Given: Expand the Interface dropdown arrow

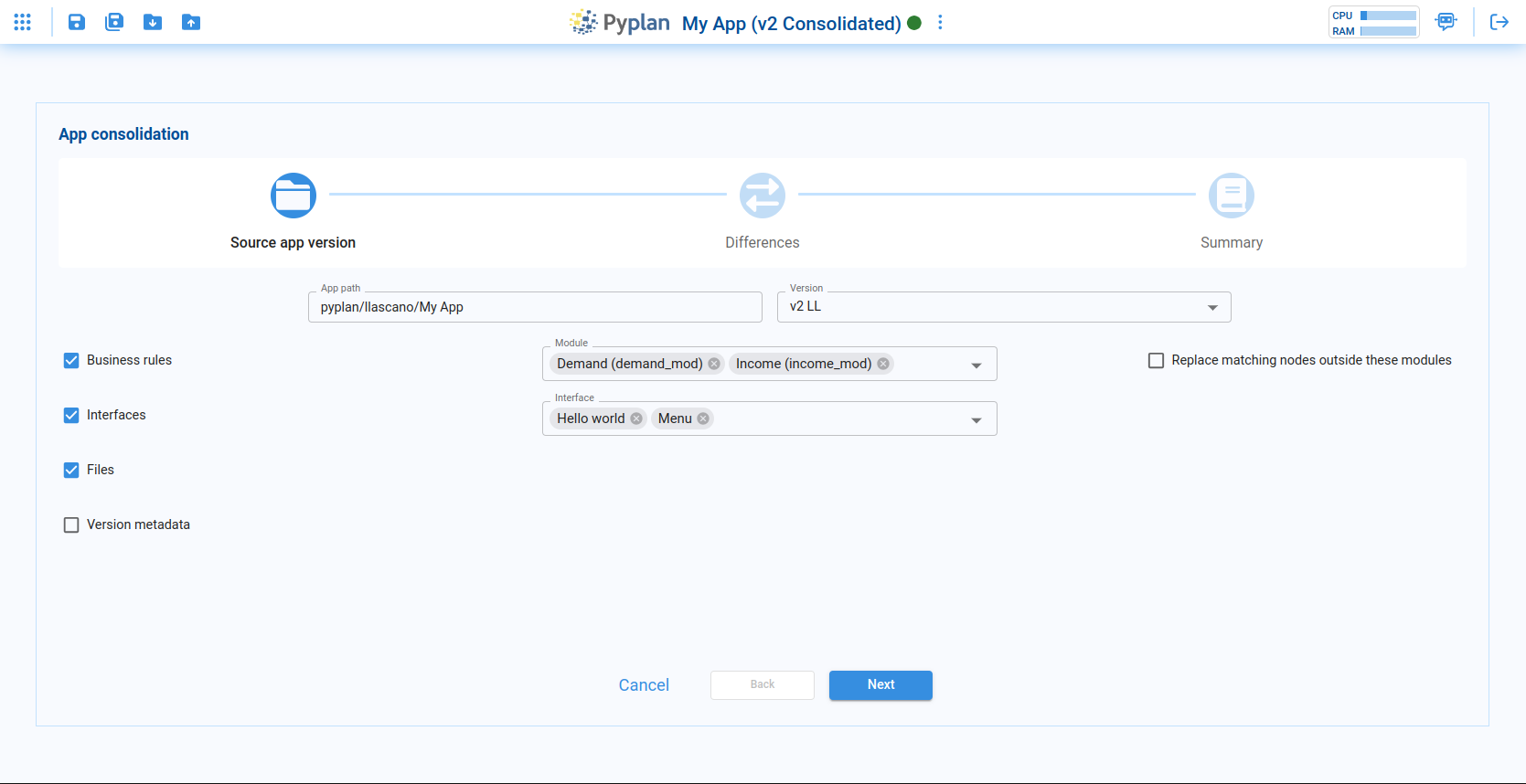Looking at the screenshot, I should coord(976,419).
